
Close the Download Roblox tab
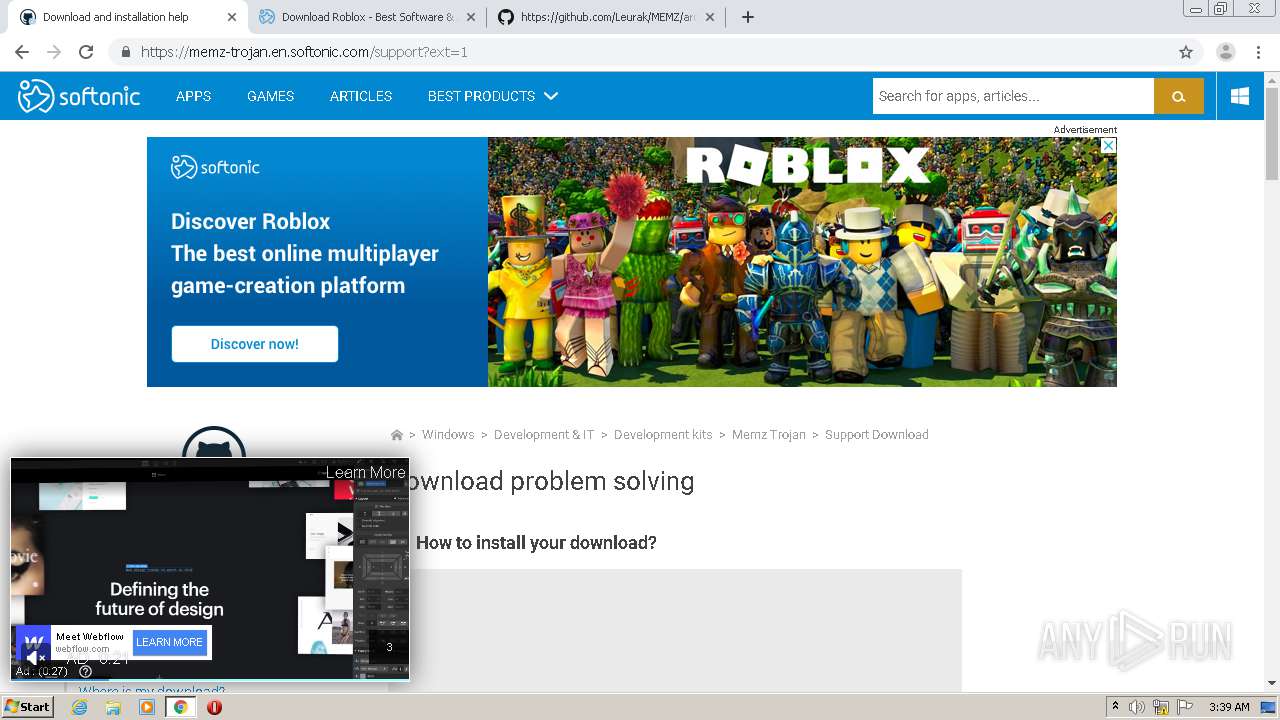470,17
